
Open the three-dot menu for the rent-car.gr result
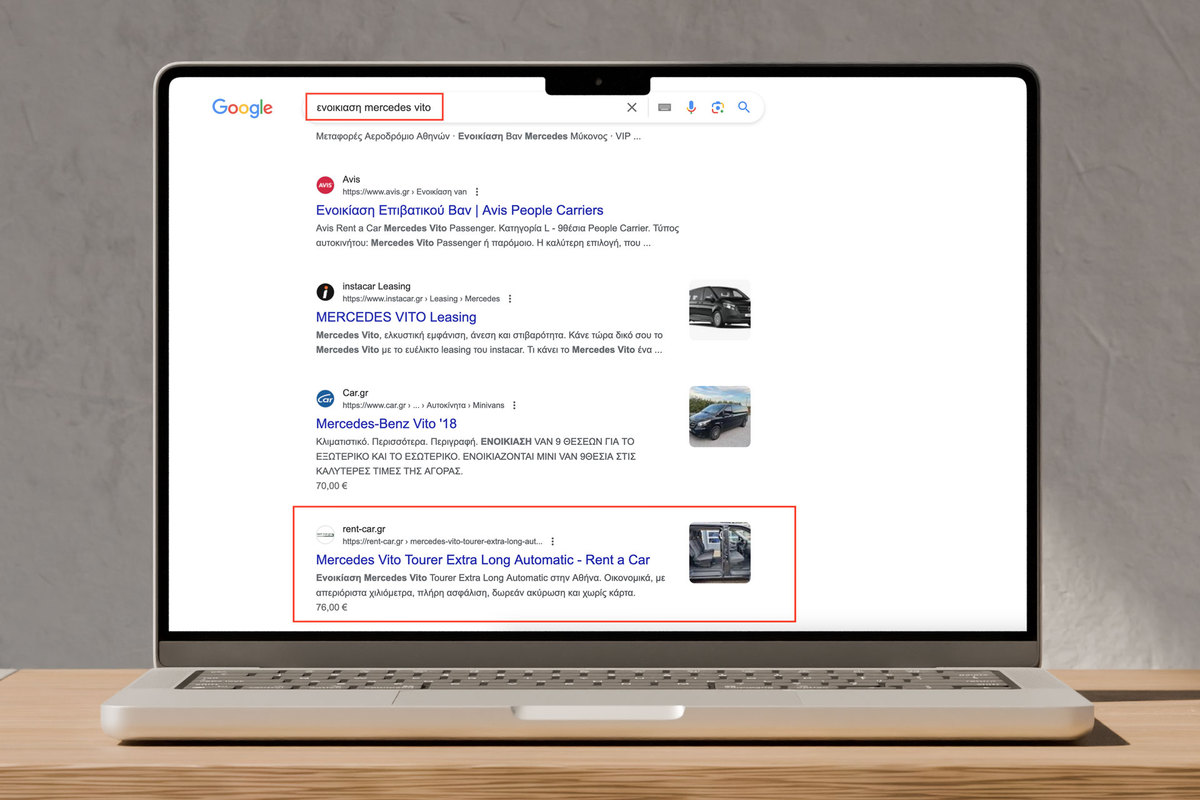coord(552,542)
